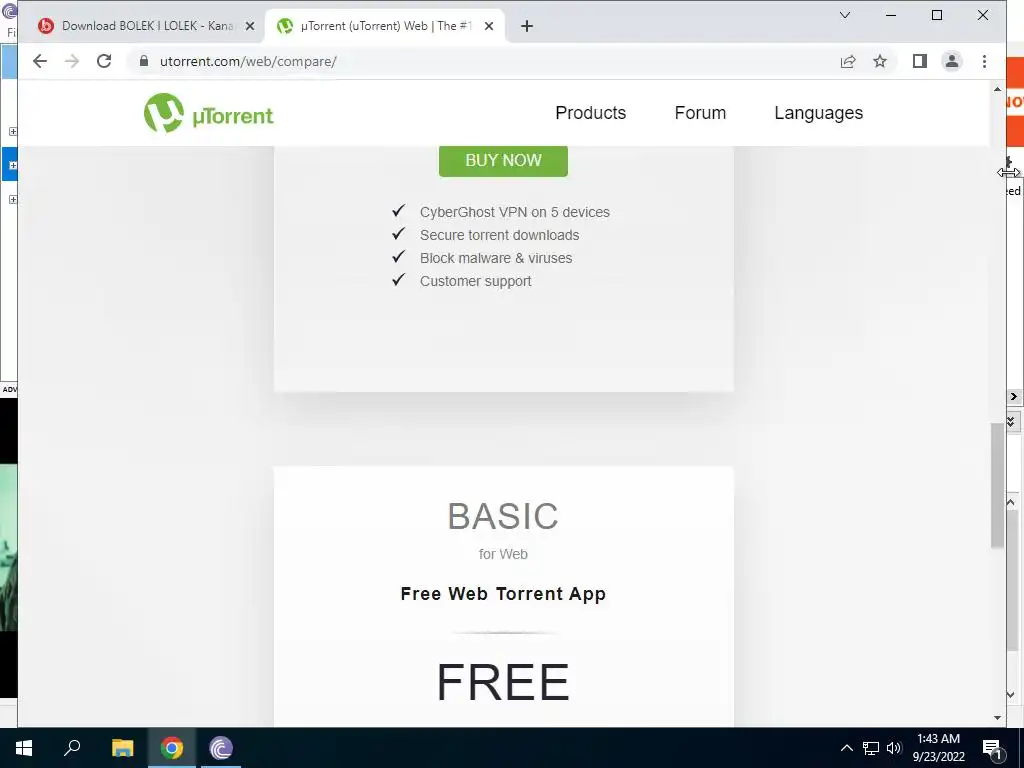Show hidden system tray icons
The image size is (1024, 768).
[x=846, y=748]
